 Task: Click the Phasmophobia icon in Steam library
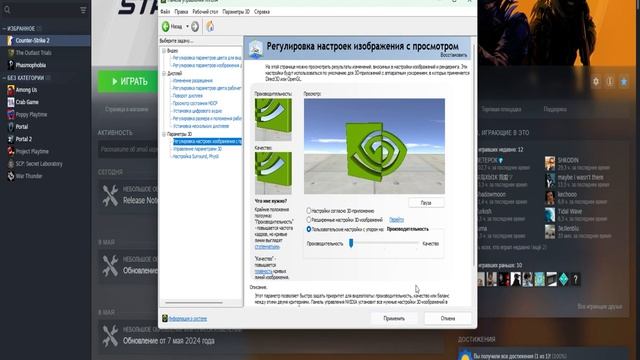[x=11, y=65]
